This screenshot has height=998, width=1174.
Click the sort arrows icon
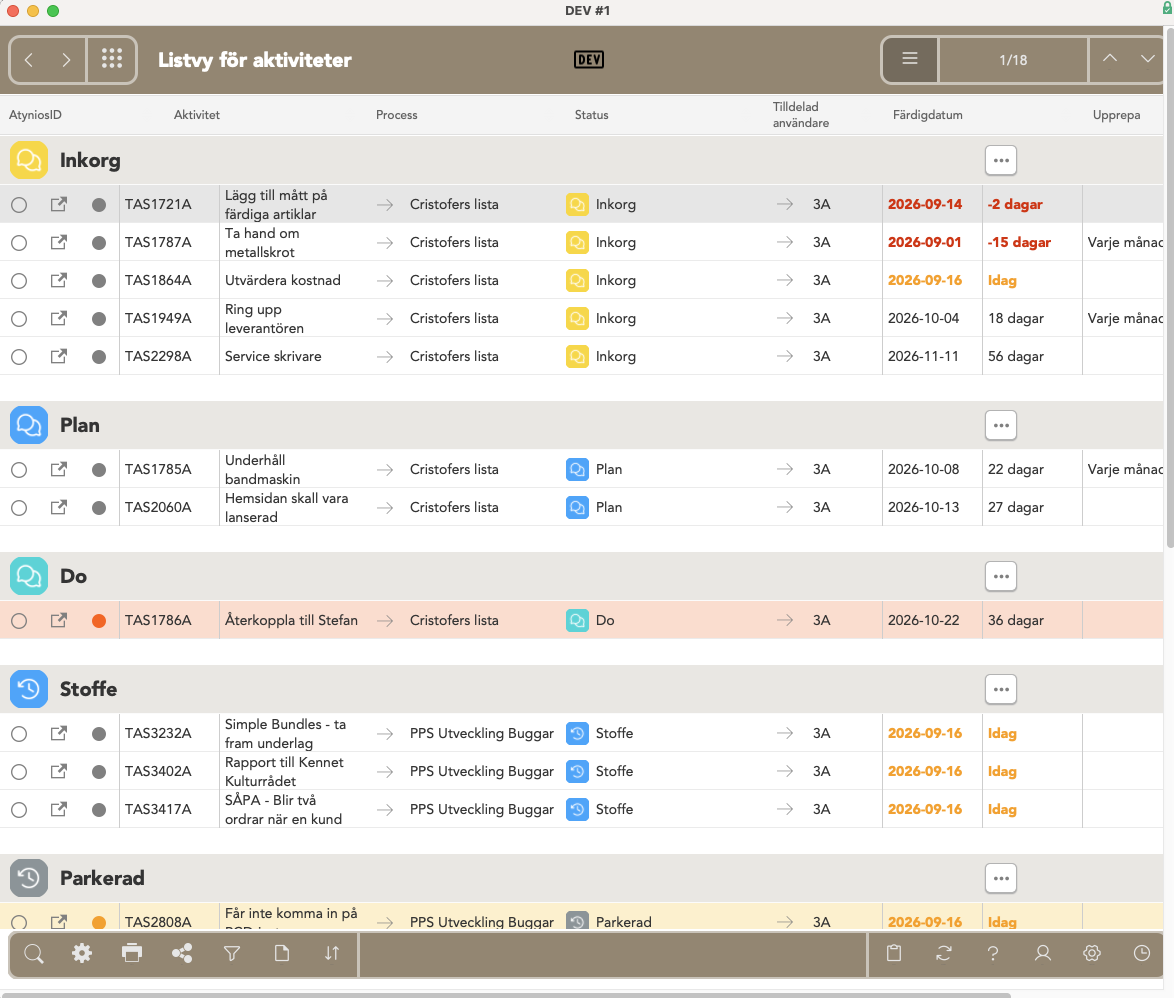pos(332,953)
